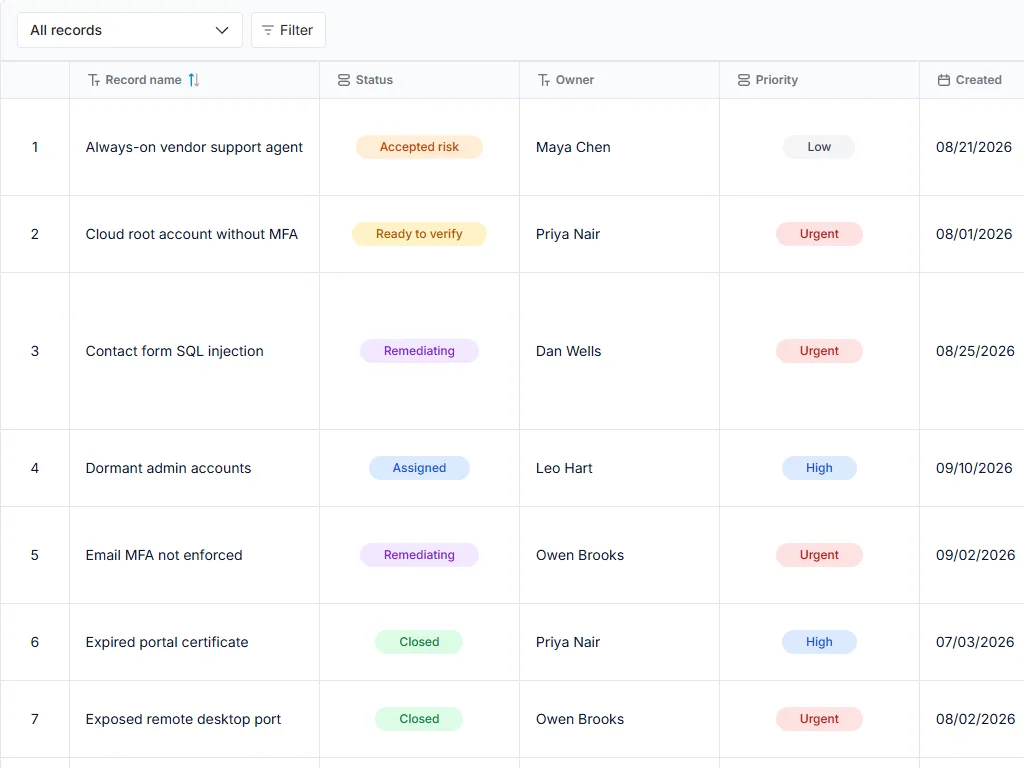Open record Dormant admin accounts

168,468
